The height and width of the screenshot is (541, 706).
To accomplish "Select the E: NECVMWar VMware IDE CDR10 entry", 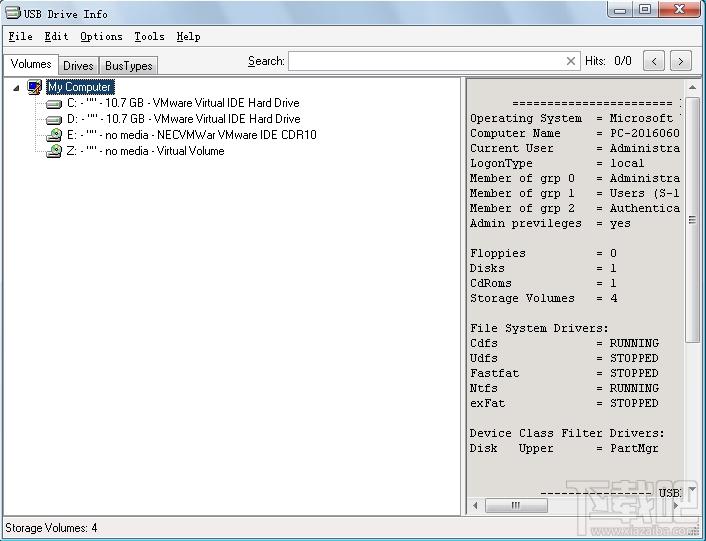I will coord(192,135).
